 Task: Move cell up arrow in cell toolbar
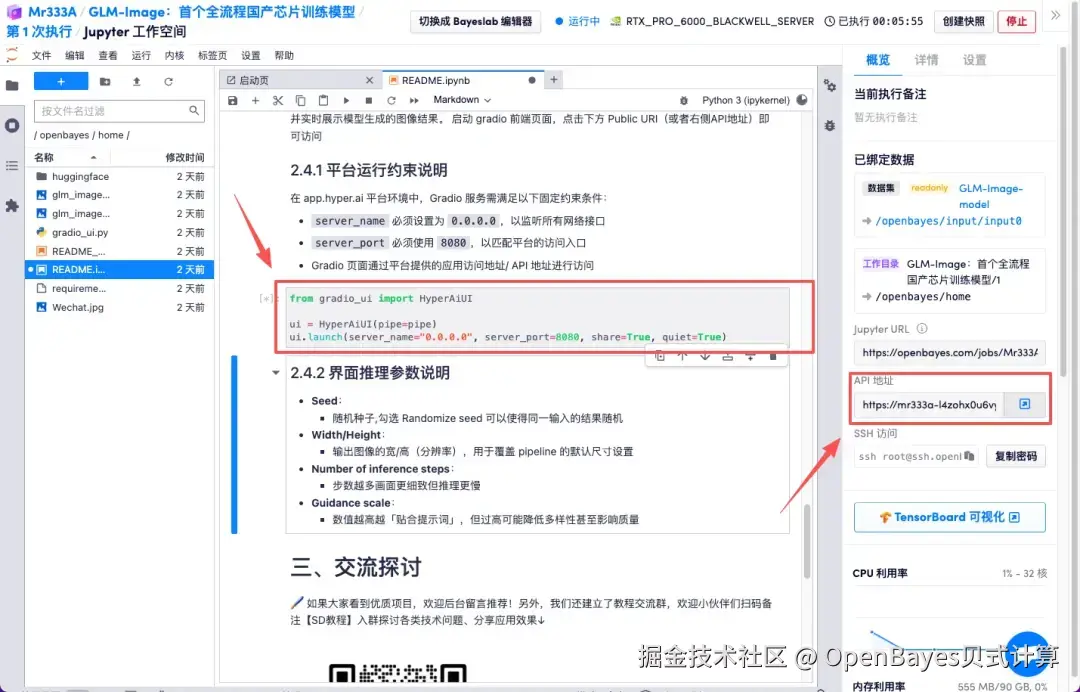pyautogui.click(x=682, y=356)
